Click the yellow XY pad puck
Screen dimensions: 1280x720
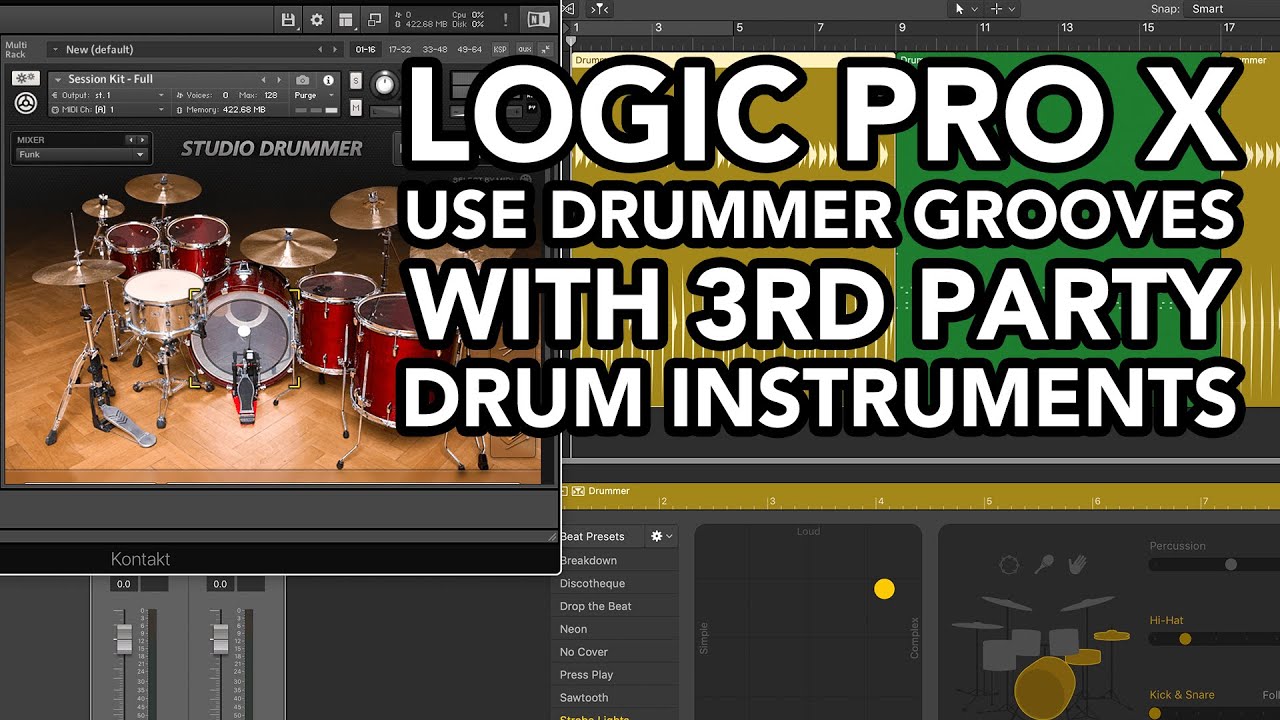pos(884,589)
